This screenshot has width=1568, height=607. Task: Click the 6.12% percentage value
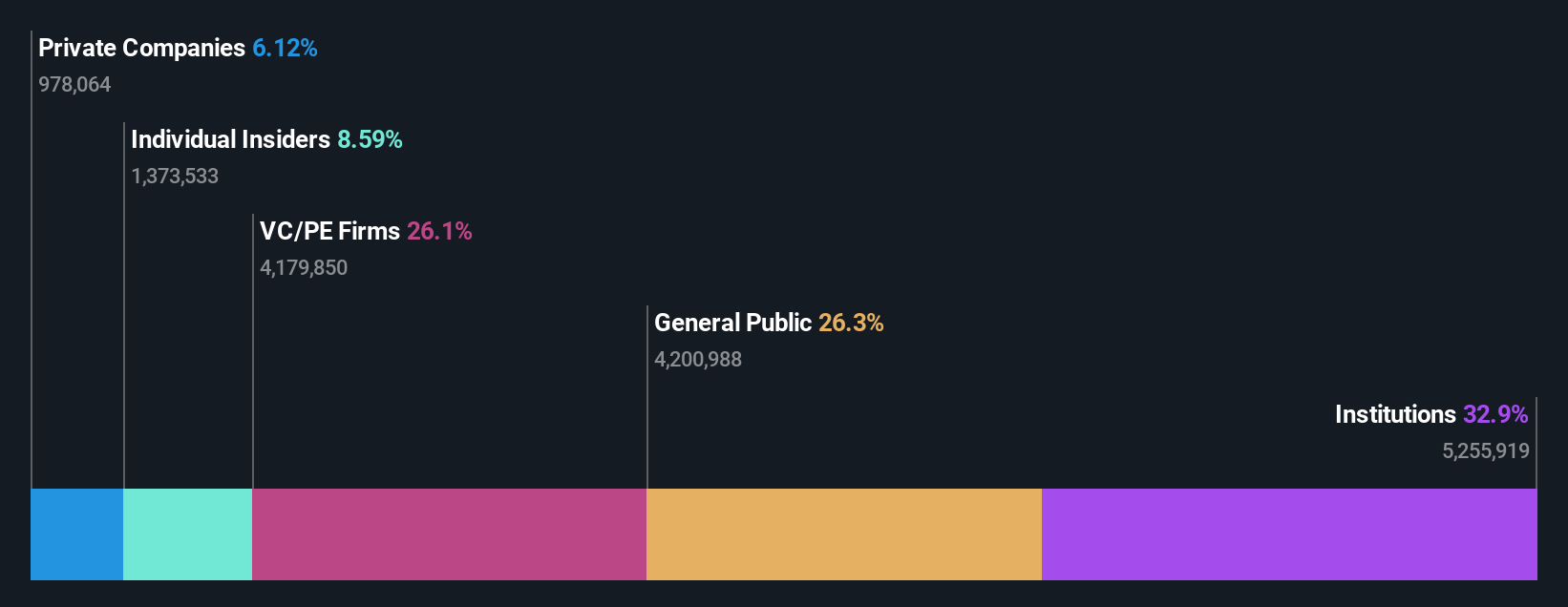[x=285, y=48]
